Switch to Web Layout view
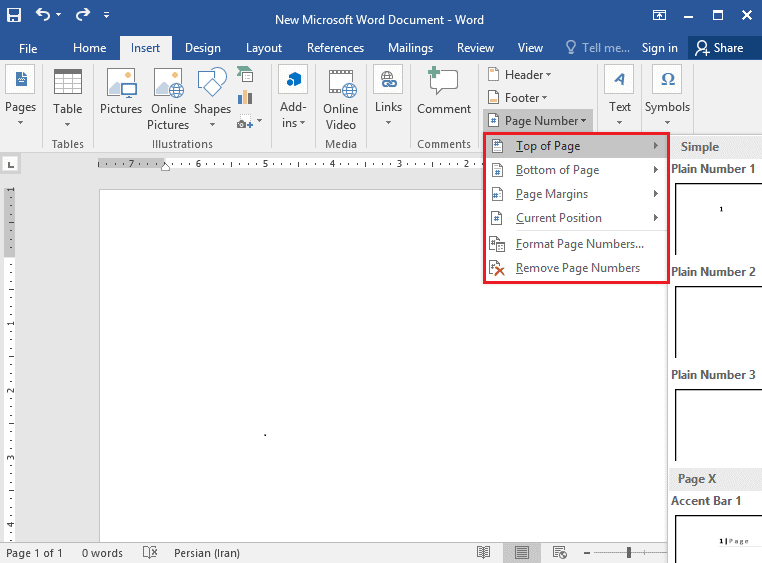762x563 pixels. coord(559,552)
